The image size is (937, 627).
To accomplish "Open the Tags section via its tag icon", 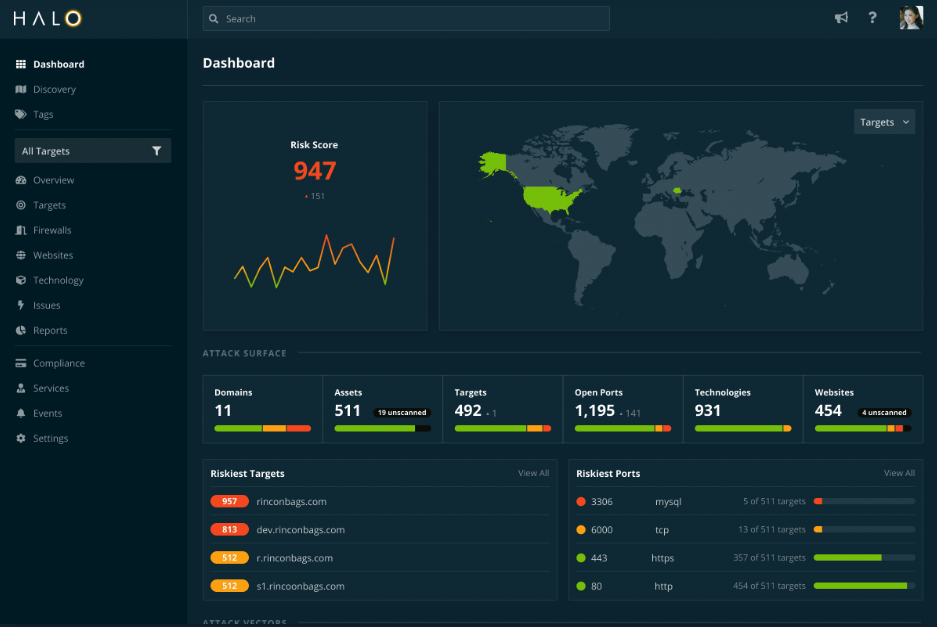I will click(x=22, y=114).
